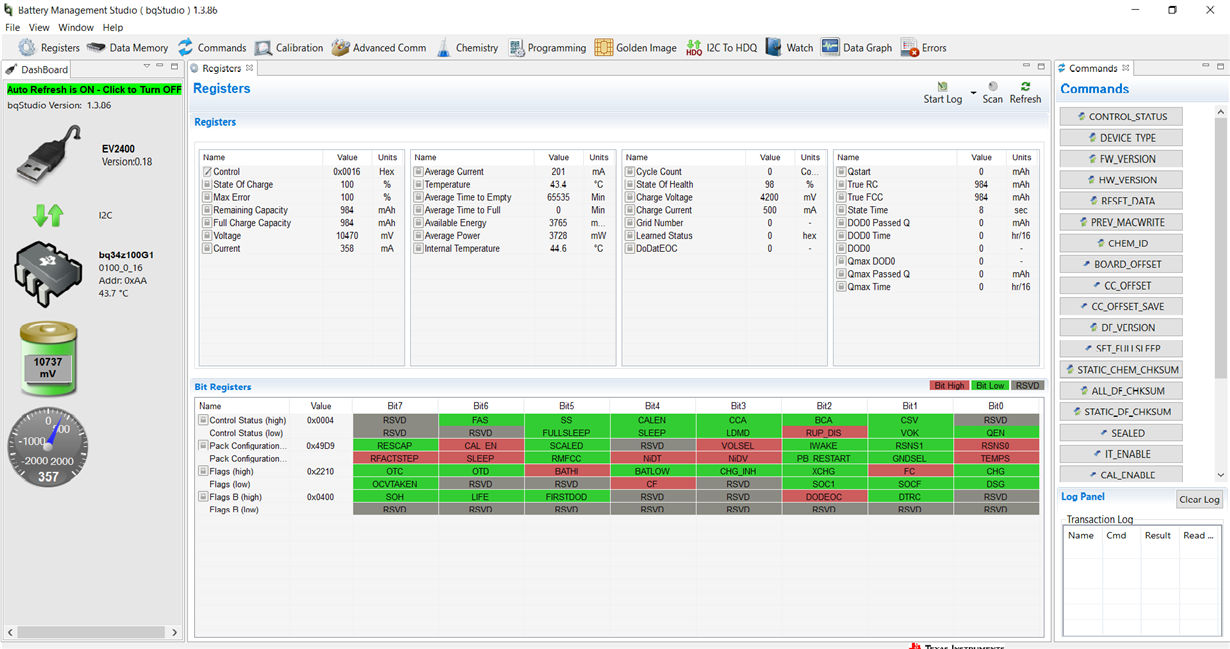The image size is (1230, 649).
Task: Toggle the Cycle Count log box
Action: coord(631,172)
